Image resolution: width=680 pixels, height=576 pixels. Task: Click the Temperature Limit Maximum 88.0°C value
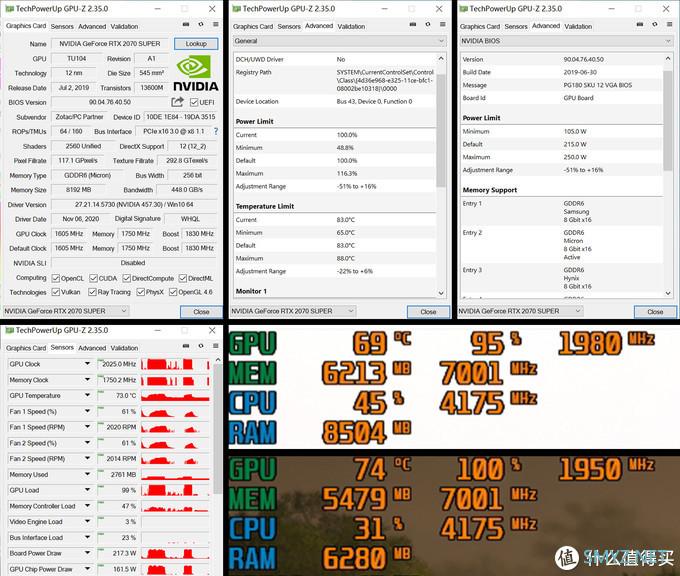click(x=346, y=258)
